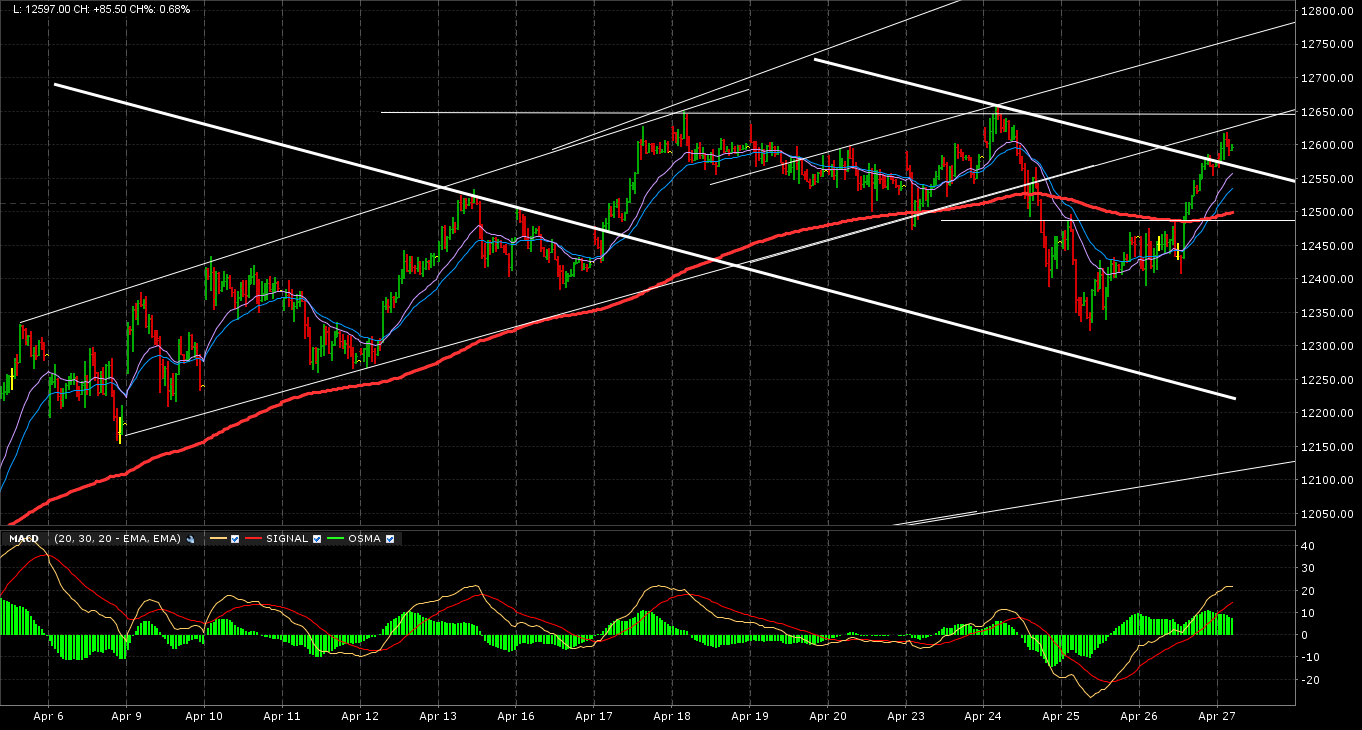Click the SIGNAL label in the MACD header

coord(287,539)
